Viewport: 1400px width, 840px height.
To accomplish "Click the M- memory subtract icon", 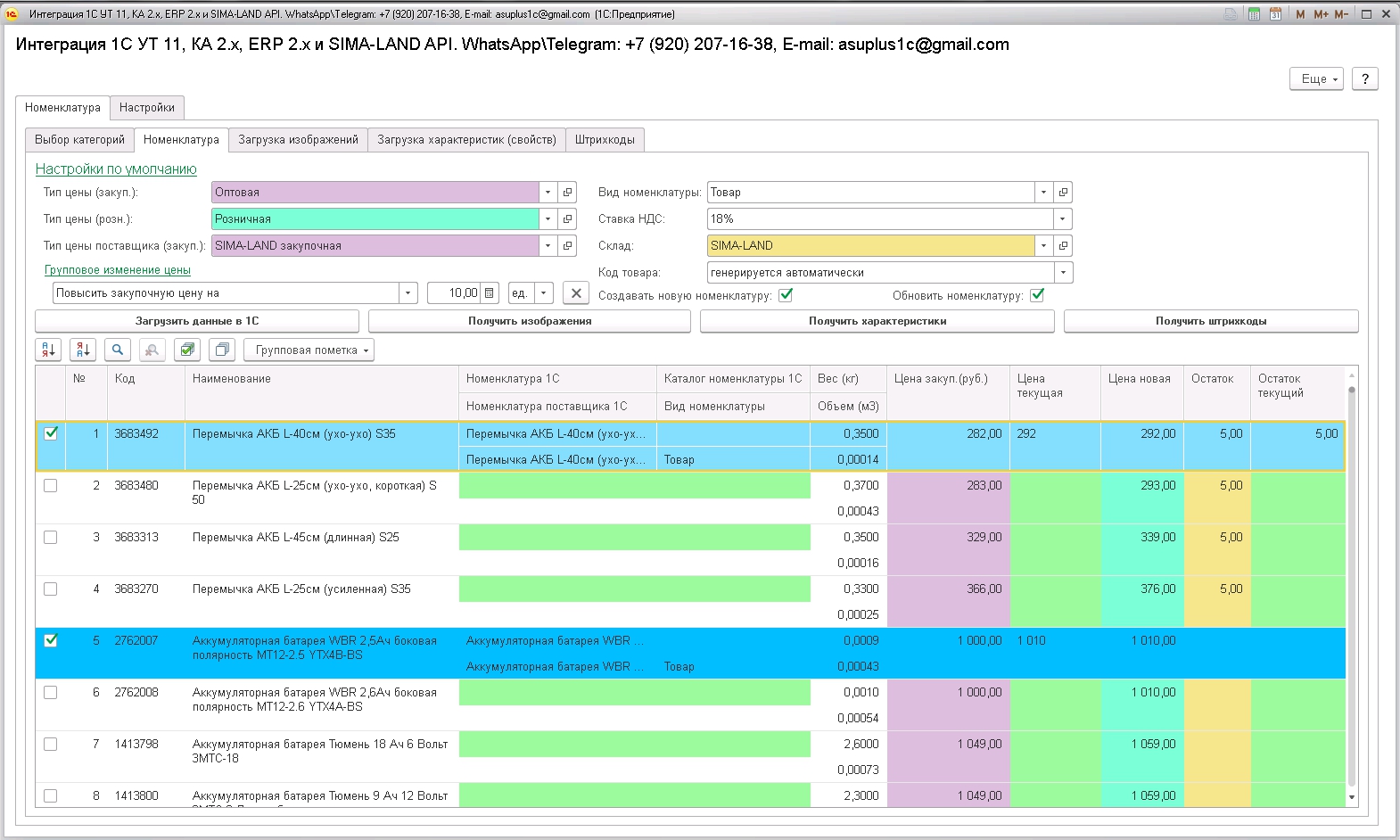I will (1341, 14).
